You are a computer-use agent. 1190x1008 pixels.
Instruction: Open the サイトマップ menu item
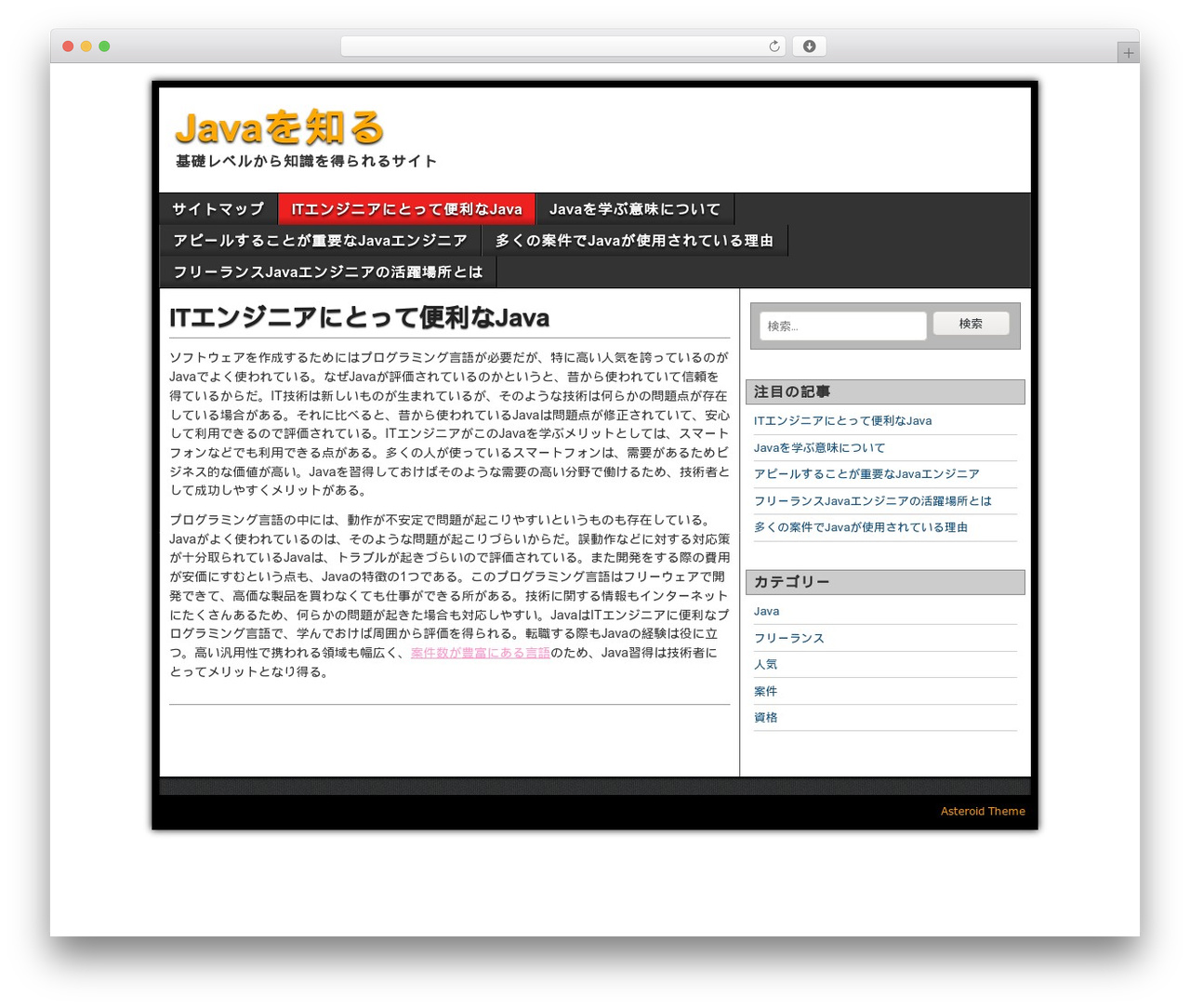pos(218,209)
